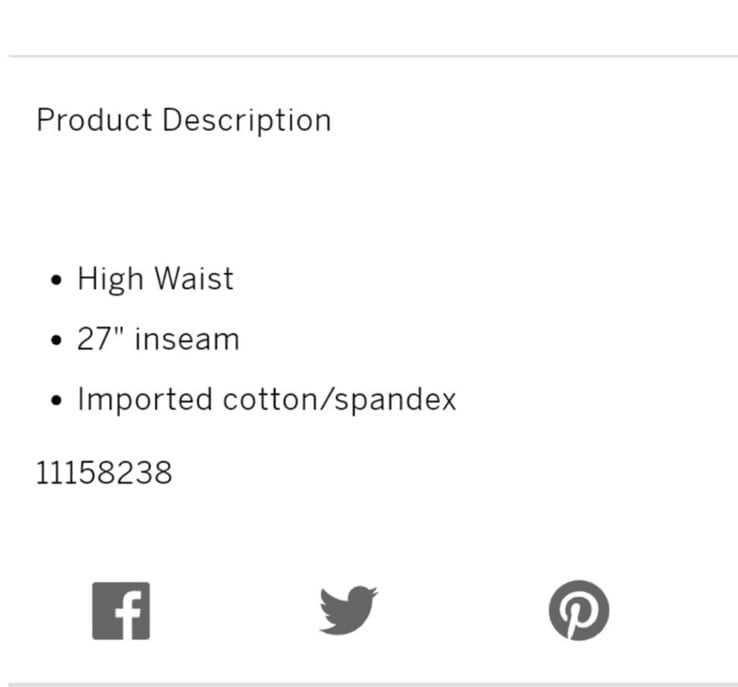
Task: Click the bullet dot before Imported cotton/spandex
Action: pos(56,400)
